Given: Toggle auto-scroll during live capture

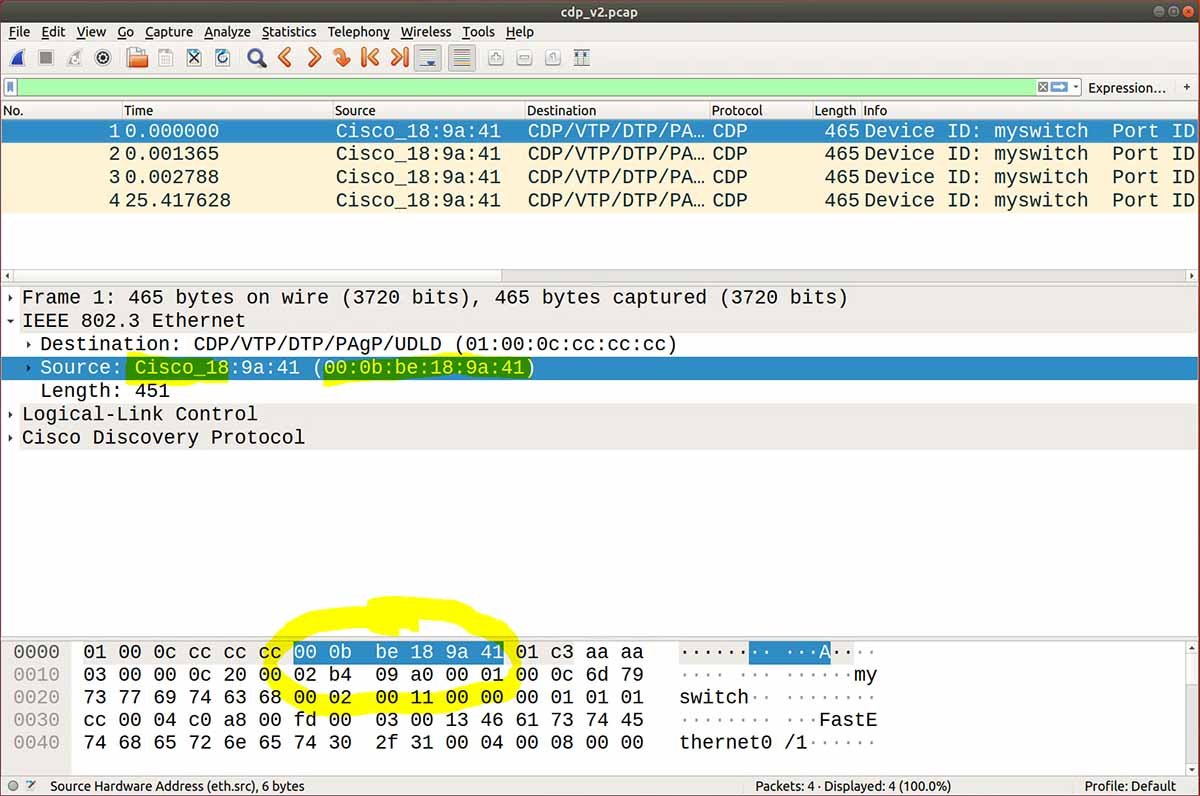Looking at the screenshot, I should tap(427, 57).
